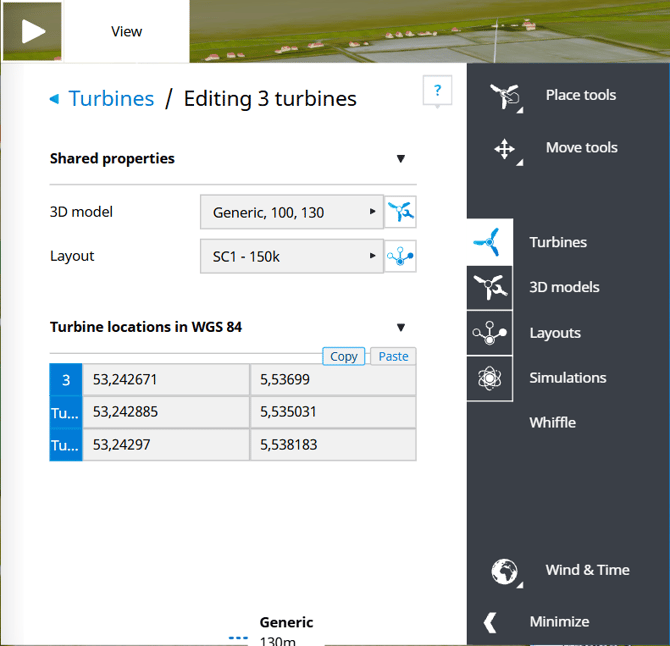The width and height of the screenshot is (670, 646).
Task: Open Place tools label
Action: pyautogui.click(x=581, y=95)
